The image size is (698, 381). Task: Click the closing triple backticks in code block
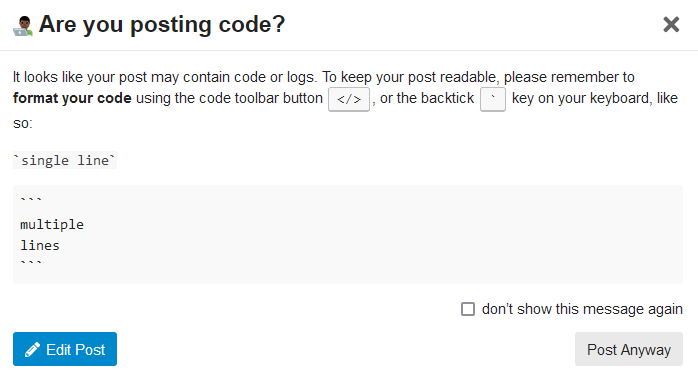pyautogui.click(x=31, y=263)
